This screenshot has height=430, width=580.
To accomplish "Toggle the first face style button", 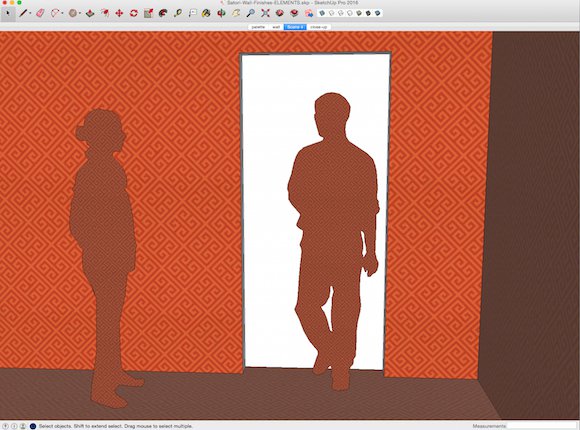I will (x=322, y=13).
